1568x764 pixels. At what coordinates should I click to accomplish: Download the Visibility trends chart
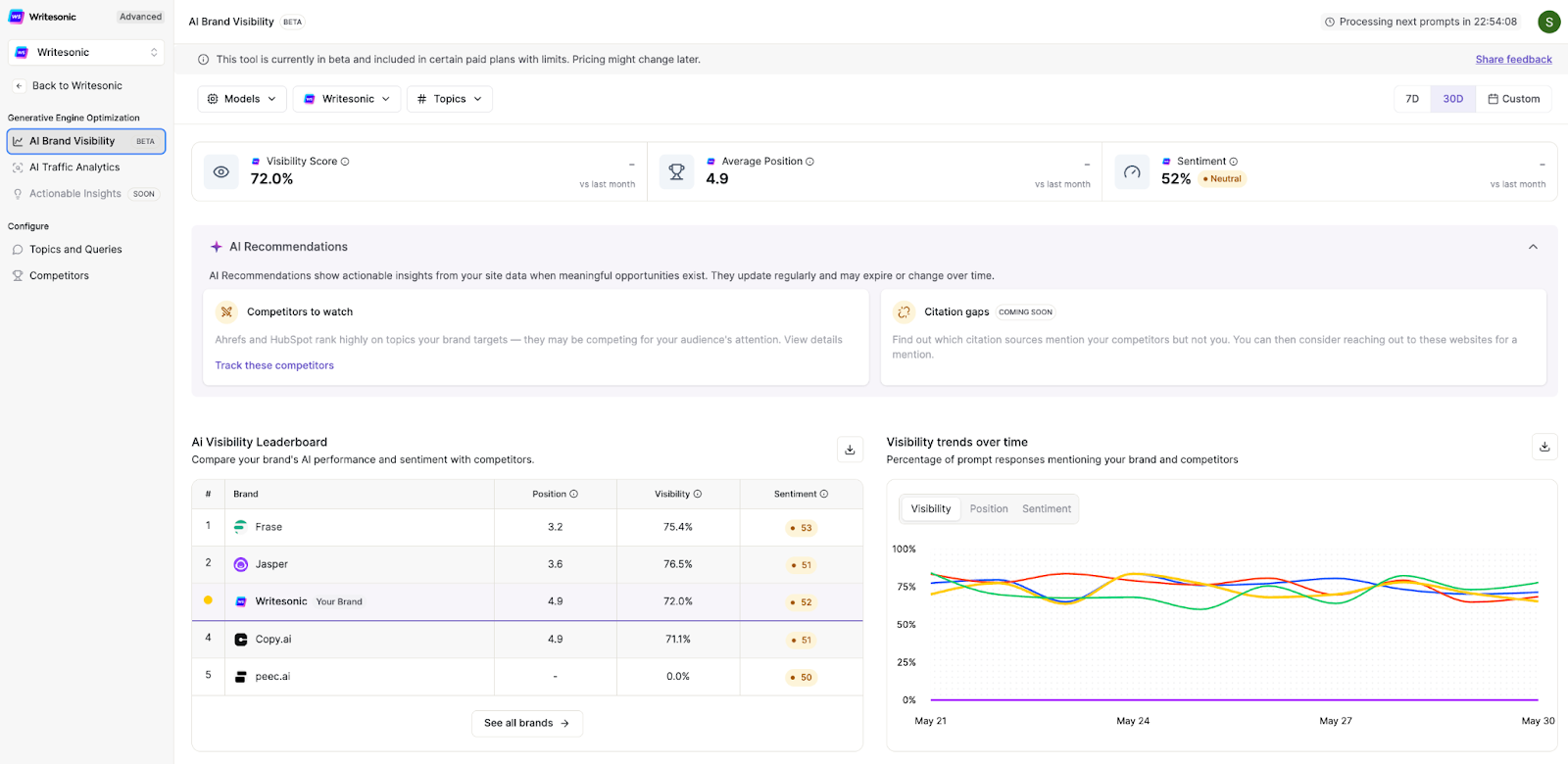(1544, 447)
